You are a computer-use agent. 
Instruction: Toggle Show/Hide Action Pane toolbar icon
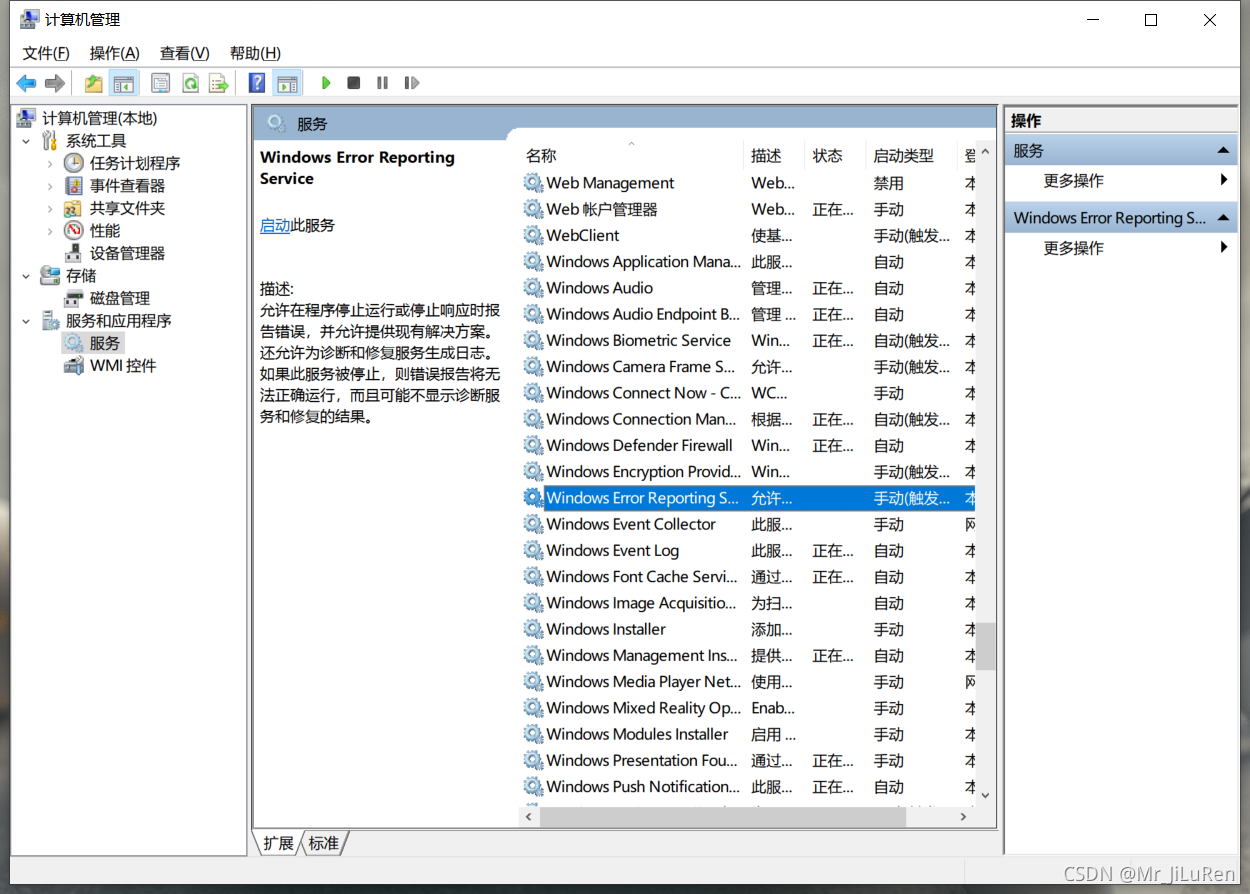click(288, 83)
